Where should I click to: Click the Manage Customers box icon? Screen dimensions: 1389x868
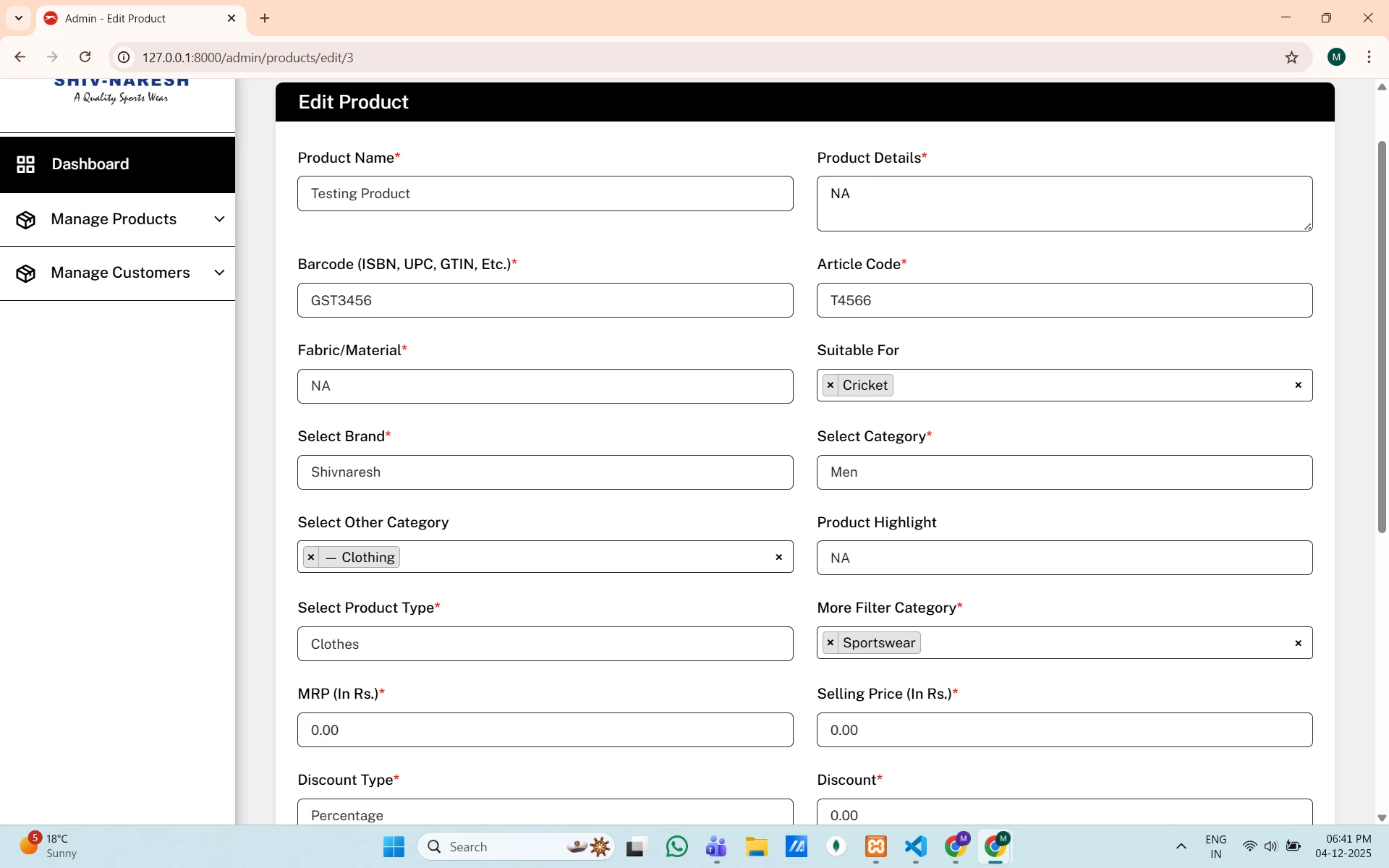pos(25,273)
